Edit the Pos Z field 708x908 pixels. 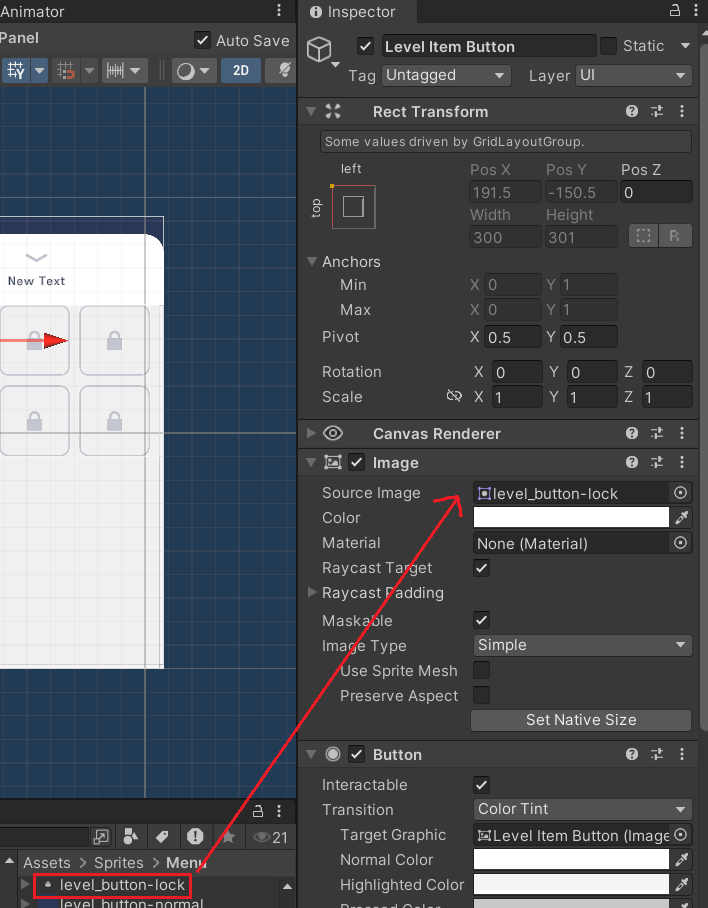coord(656,192)
